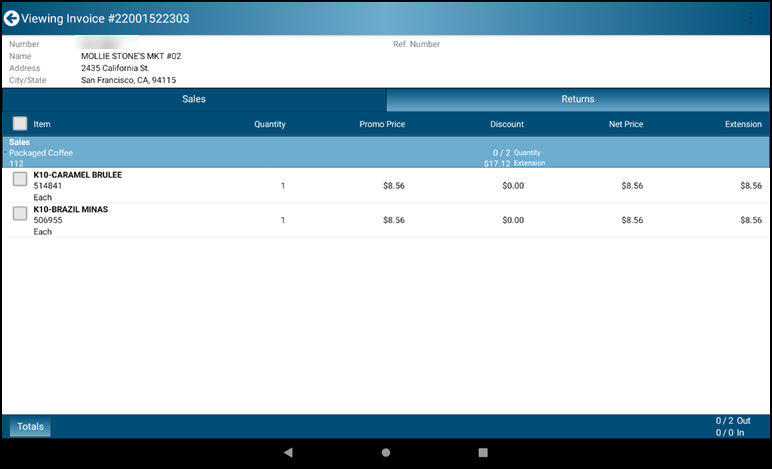
Task: Select the address 2435 California St.
Action: pyautogui.click(x=115, y=68)
